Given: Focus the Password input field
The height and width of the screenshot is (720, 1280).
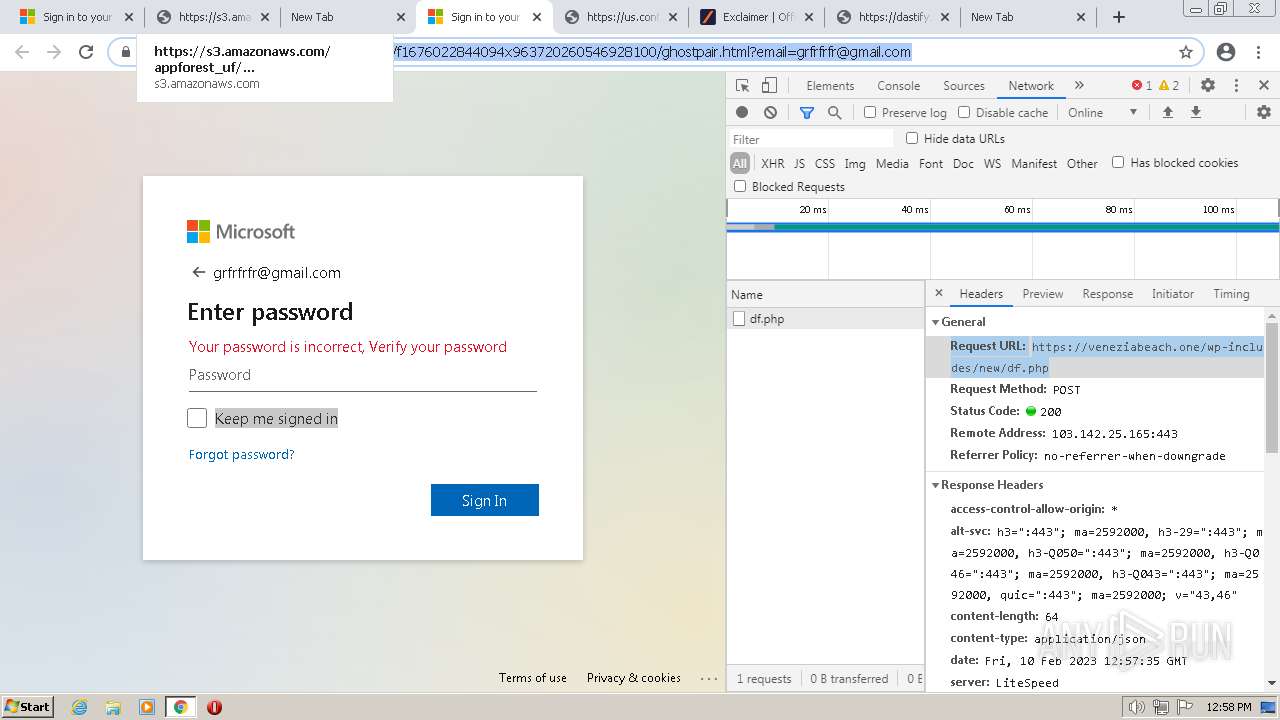Looking at the screenshot, I should 363,375.
